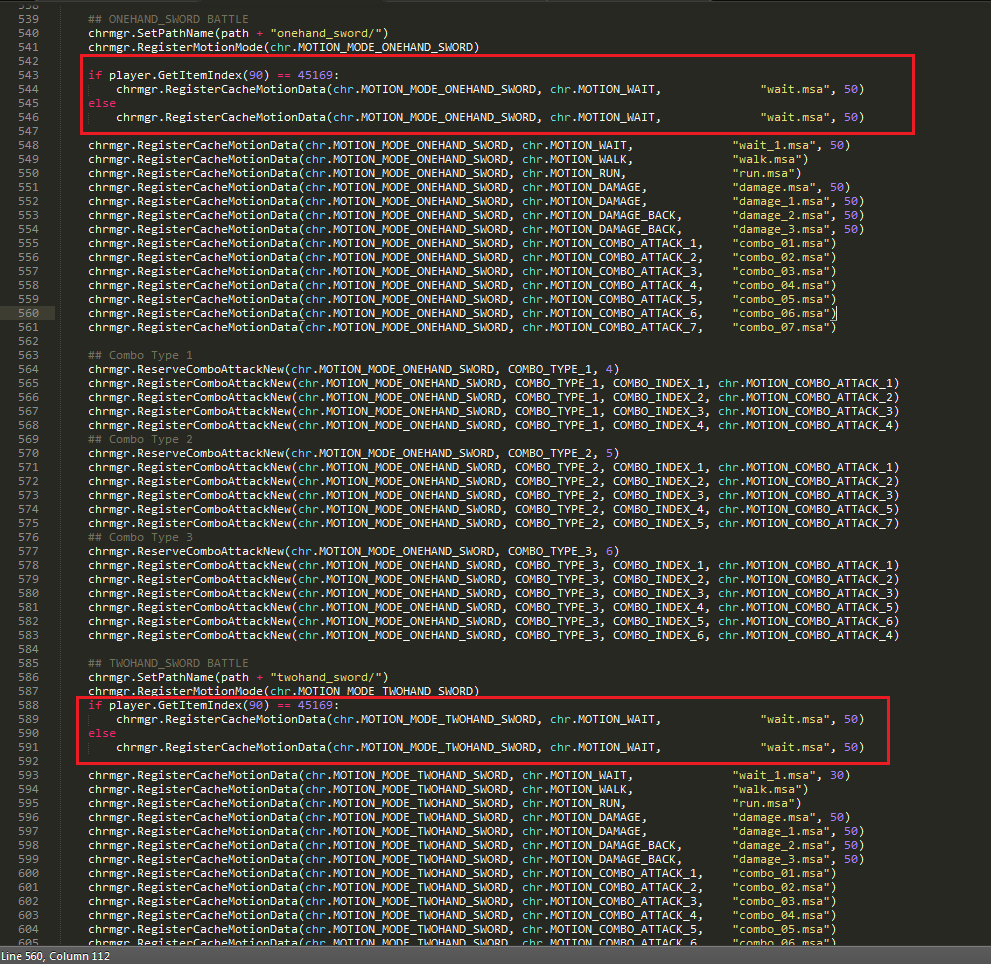Viewport: 991px width, 964px height.
Task: Click "wait_1.msa" on line 548
Action: tap(774, 145)
